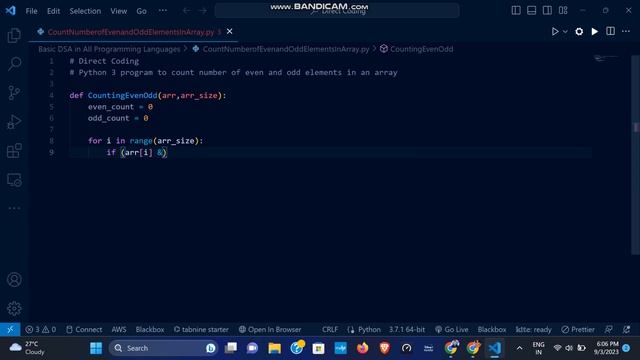This screenshot has height=360, width=640.
Task: Run the Python file with play outline
Action: click(x=555, y=31)
